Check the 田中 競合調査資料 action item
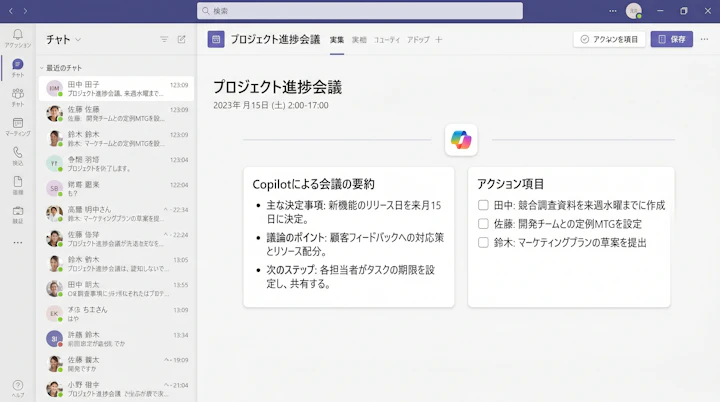720x402 pixels. (483, 205)
